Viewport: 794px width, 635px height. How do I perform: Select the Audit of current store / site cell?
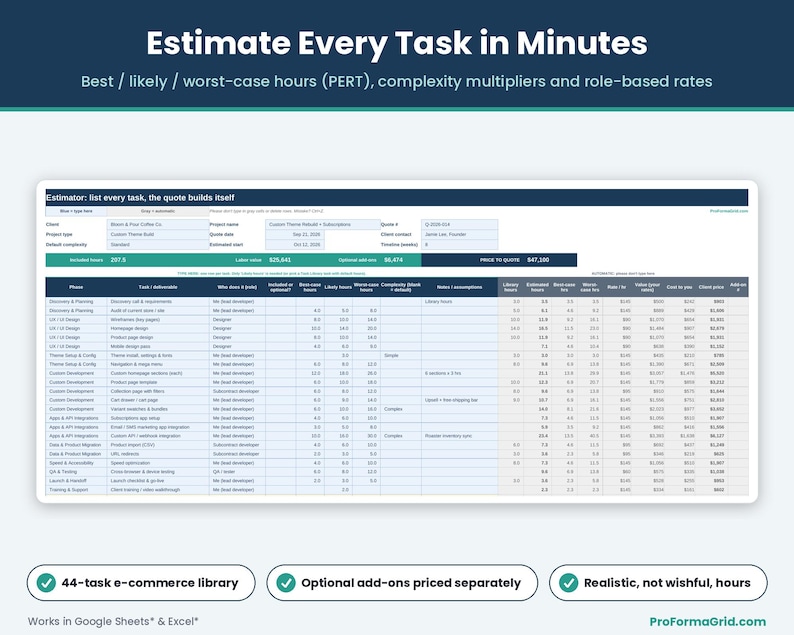158,310
